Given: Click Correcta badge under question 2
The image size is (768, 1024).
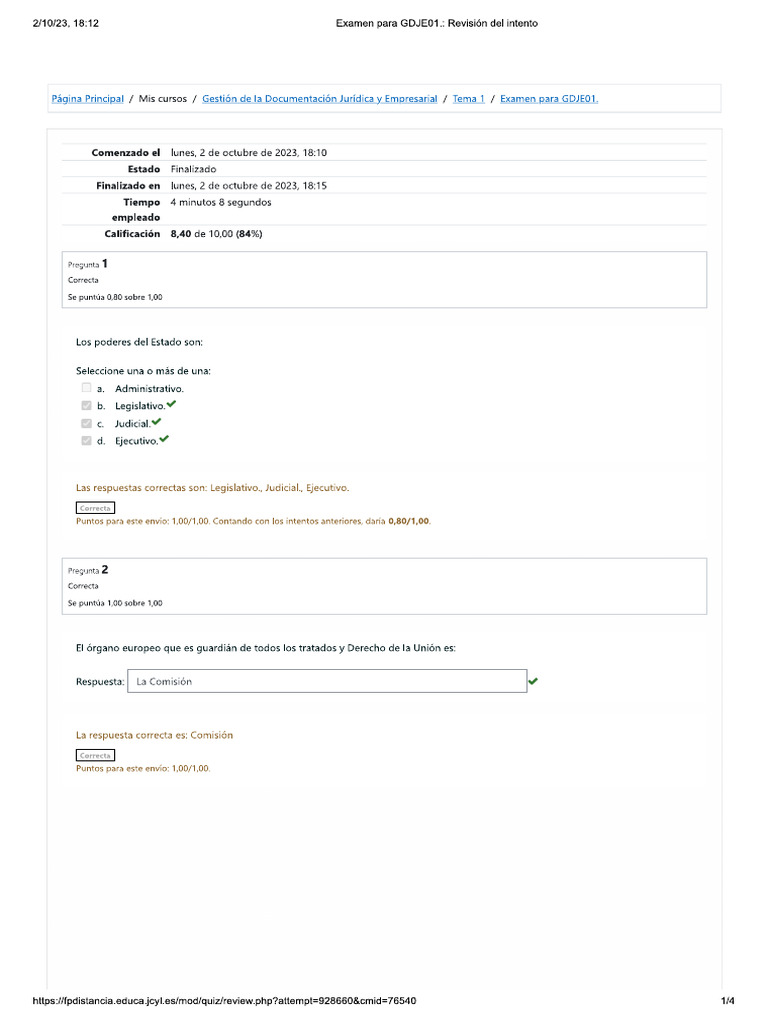Looking at the screenshot, I should point(95,755).
